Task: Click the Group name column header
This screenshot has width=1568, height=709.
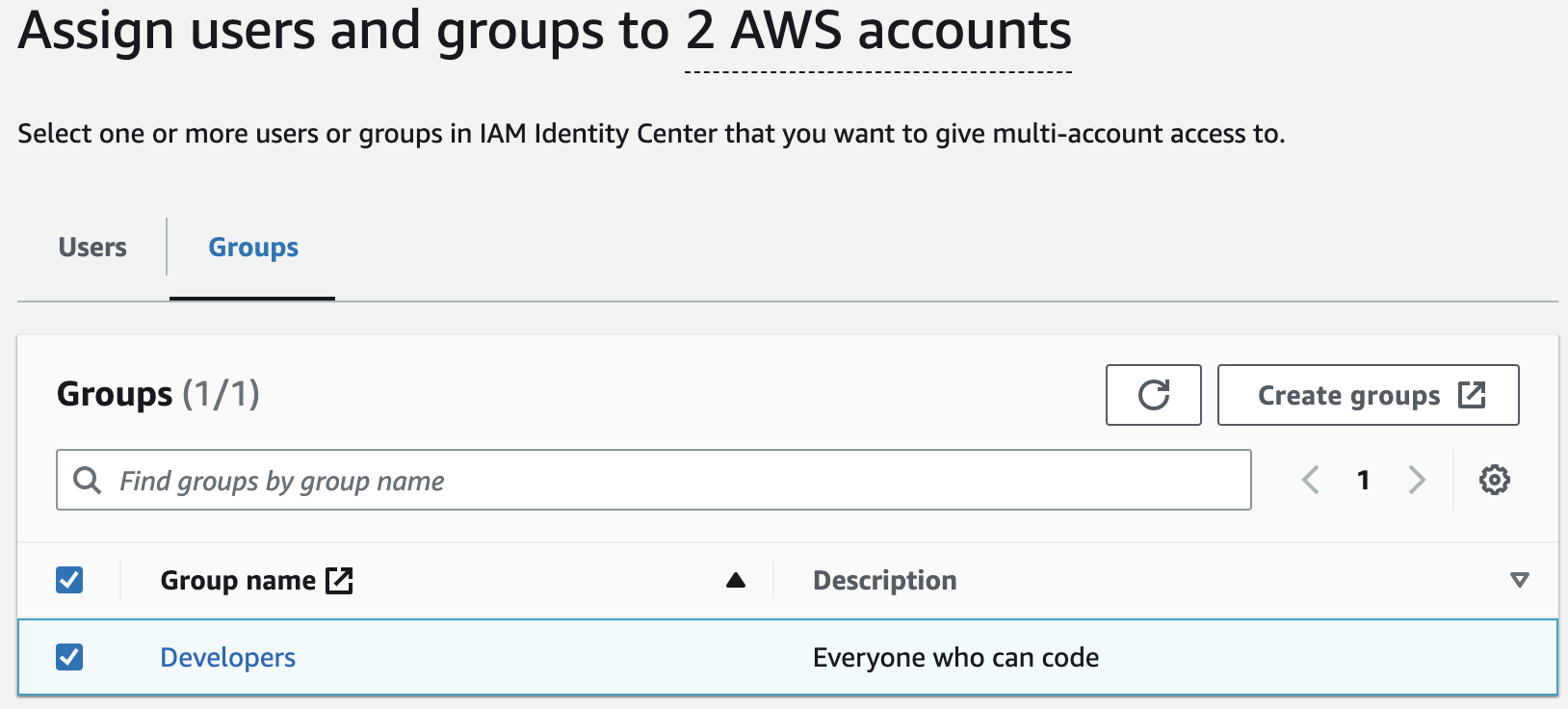Action: [x=238, y=580]
